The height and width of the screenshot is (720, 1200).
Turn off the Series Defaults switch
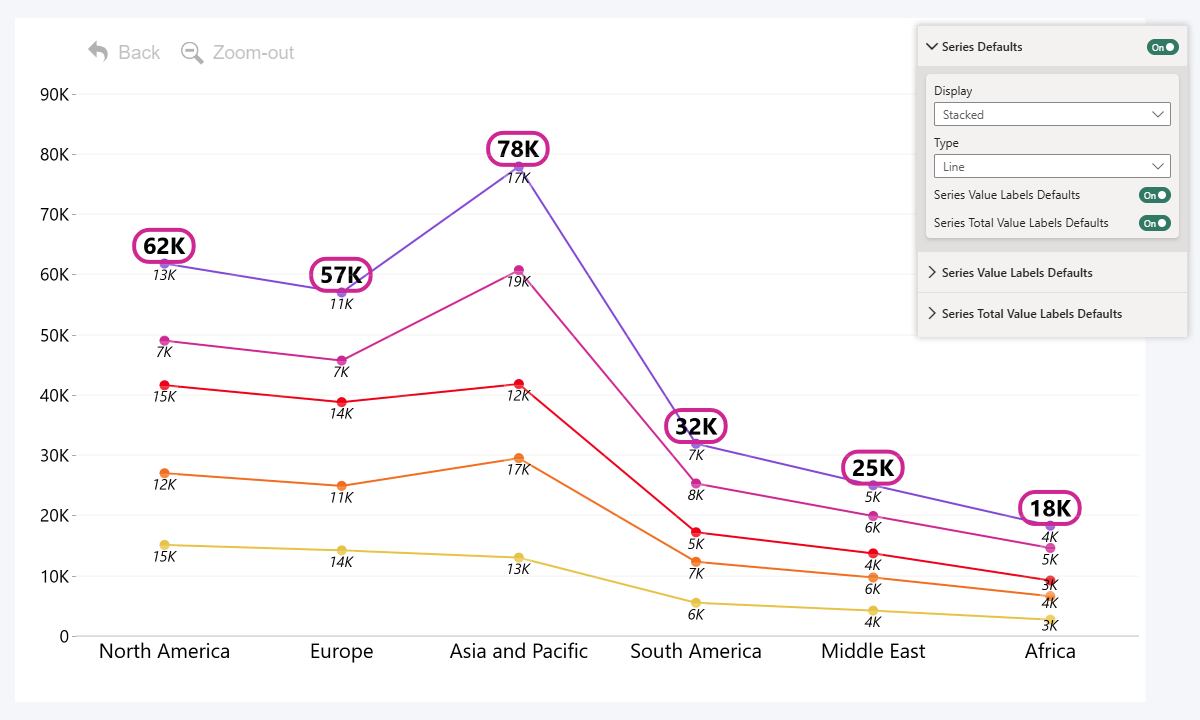point(1162,46)
